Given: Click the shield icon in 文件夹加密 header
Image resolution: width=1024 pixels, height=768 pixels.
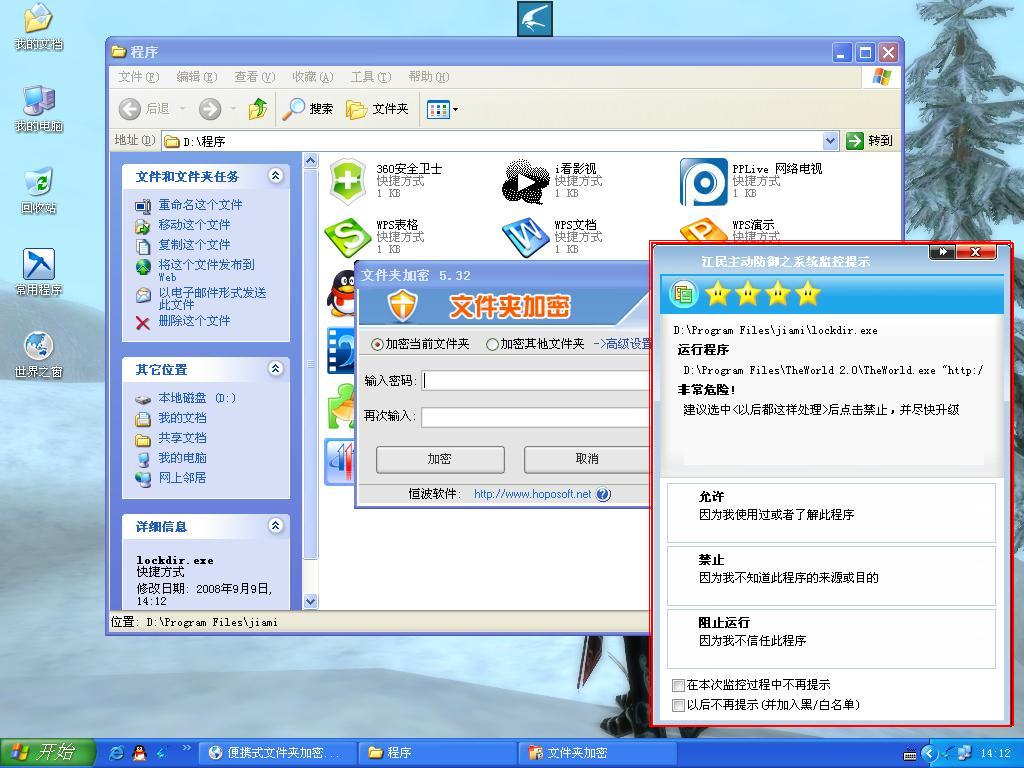Looking at the screenshot, I should [402, 306].
